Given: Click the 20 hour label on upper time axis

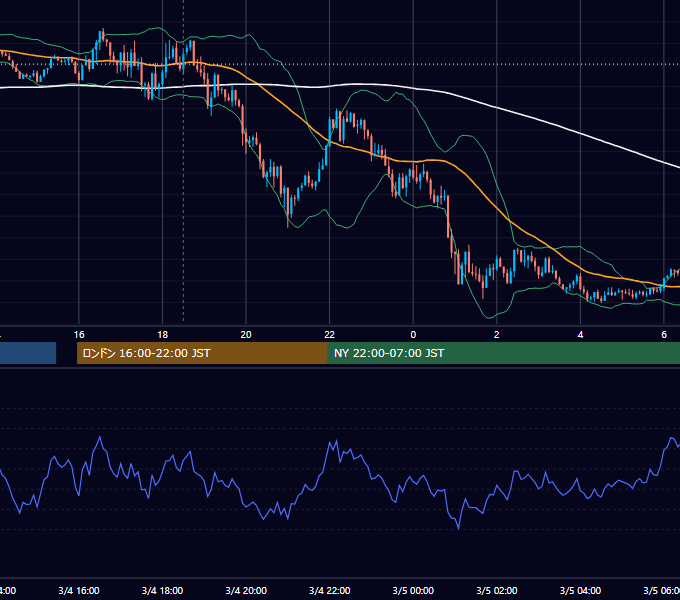Looking at the screenshot, I should click(246, 335).
